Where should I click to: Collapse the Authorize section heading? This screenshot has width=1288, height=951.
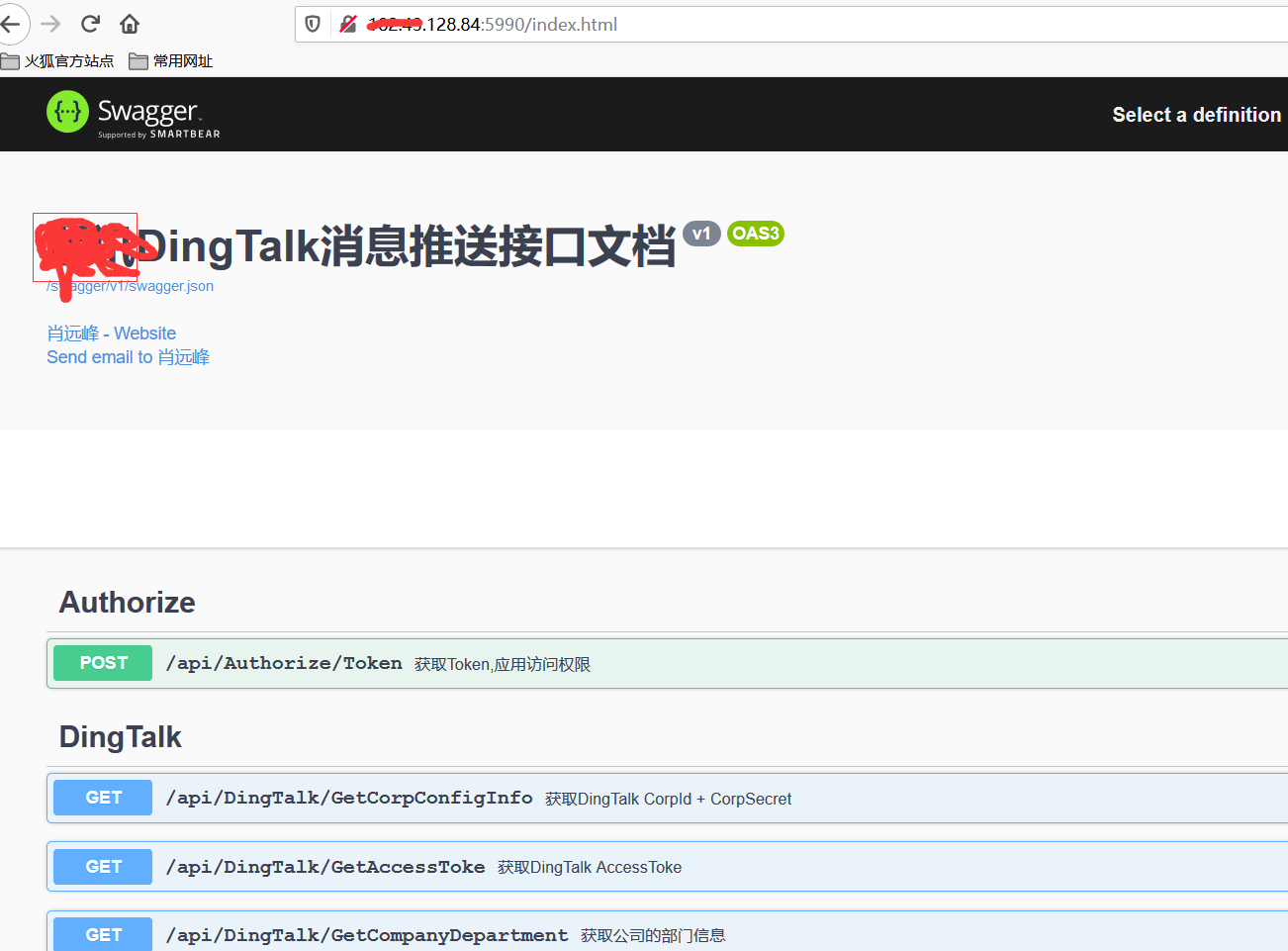[128, 602]
